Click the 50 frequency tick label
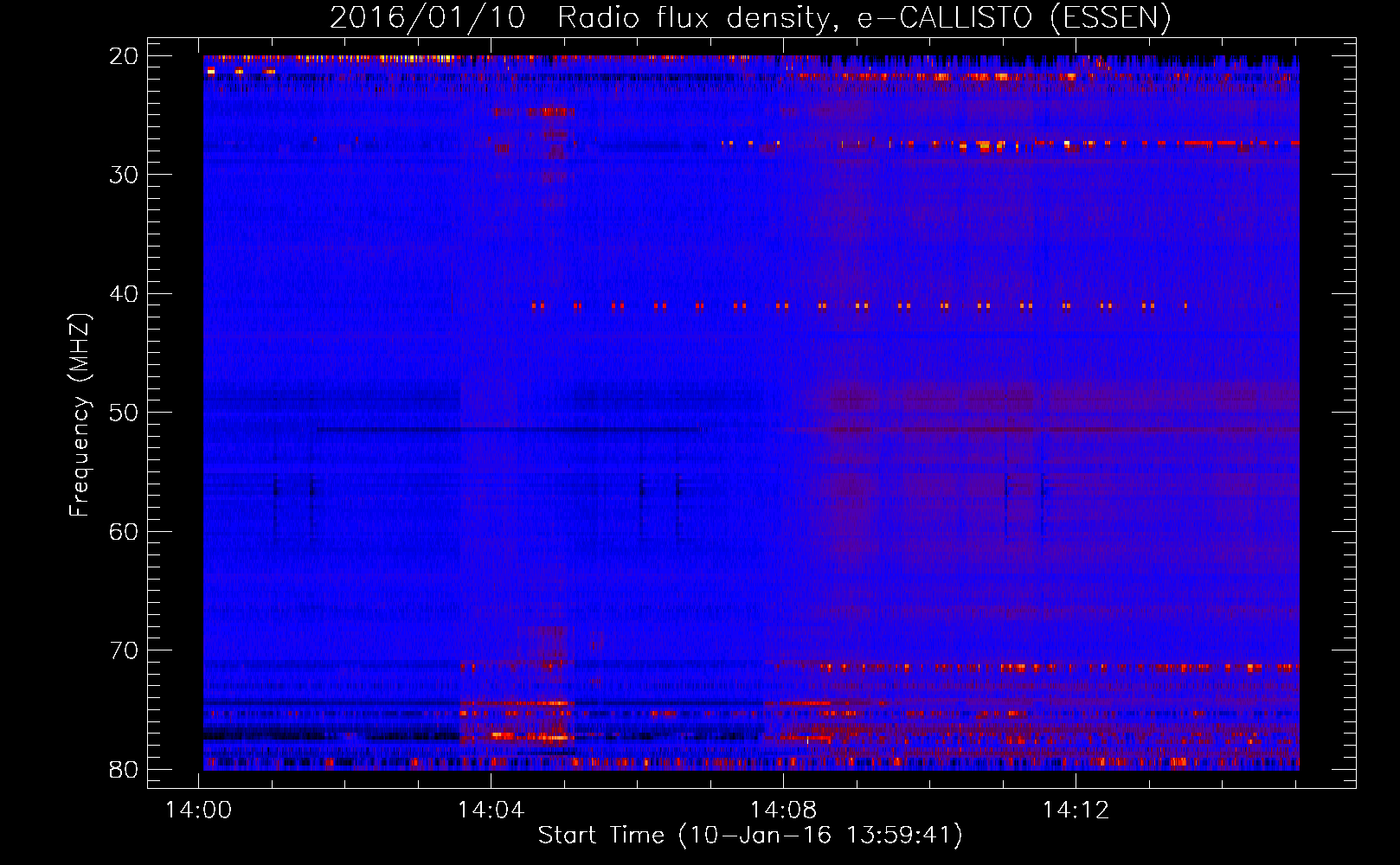The height and width of the screenshot is (865, 1400). tap(125, 413)
